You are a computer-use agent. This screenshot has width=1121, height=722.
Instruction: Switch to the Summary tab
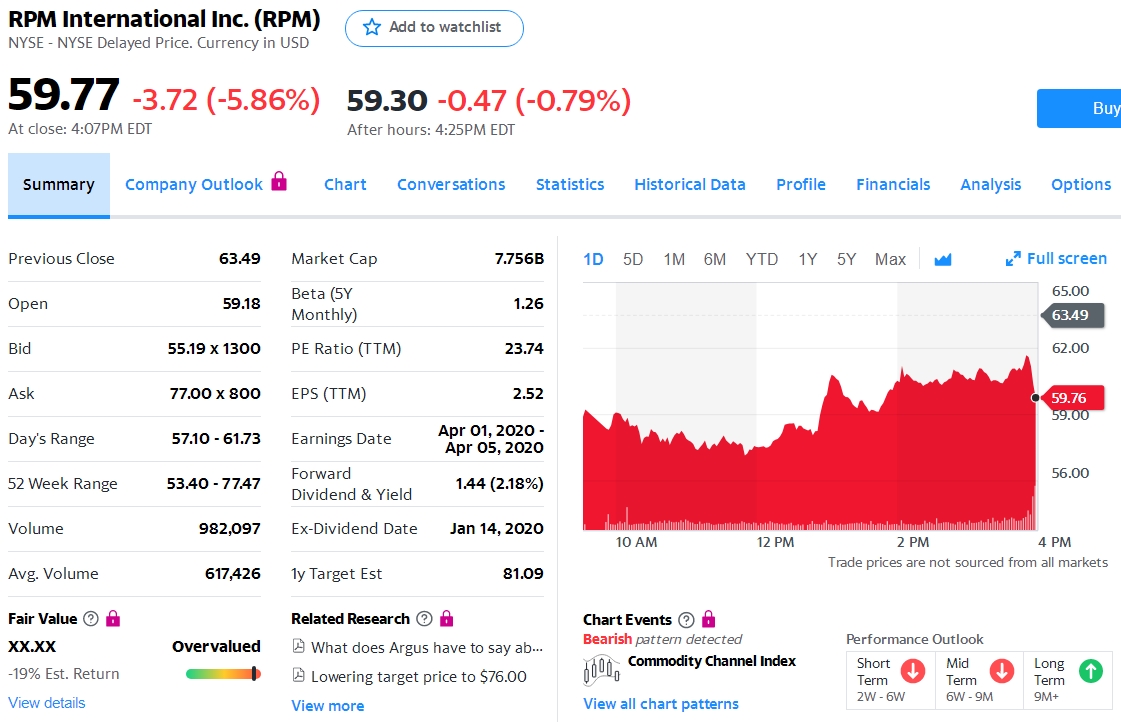pyautogui.click(x=59, y=184)
